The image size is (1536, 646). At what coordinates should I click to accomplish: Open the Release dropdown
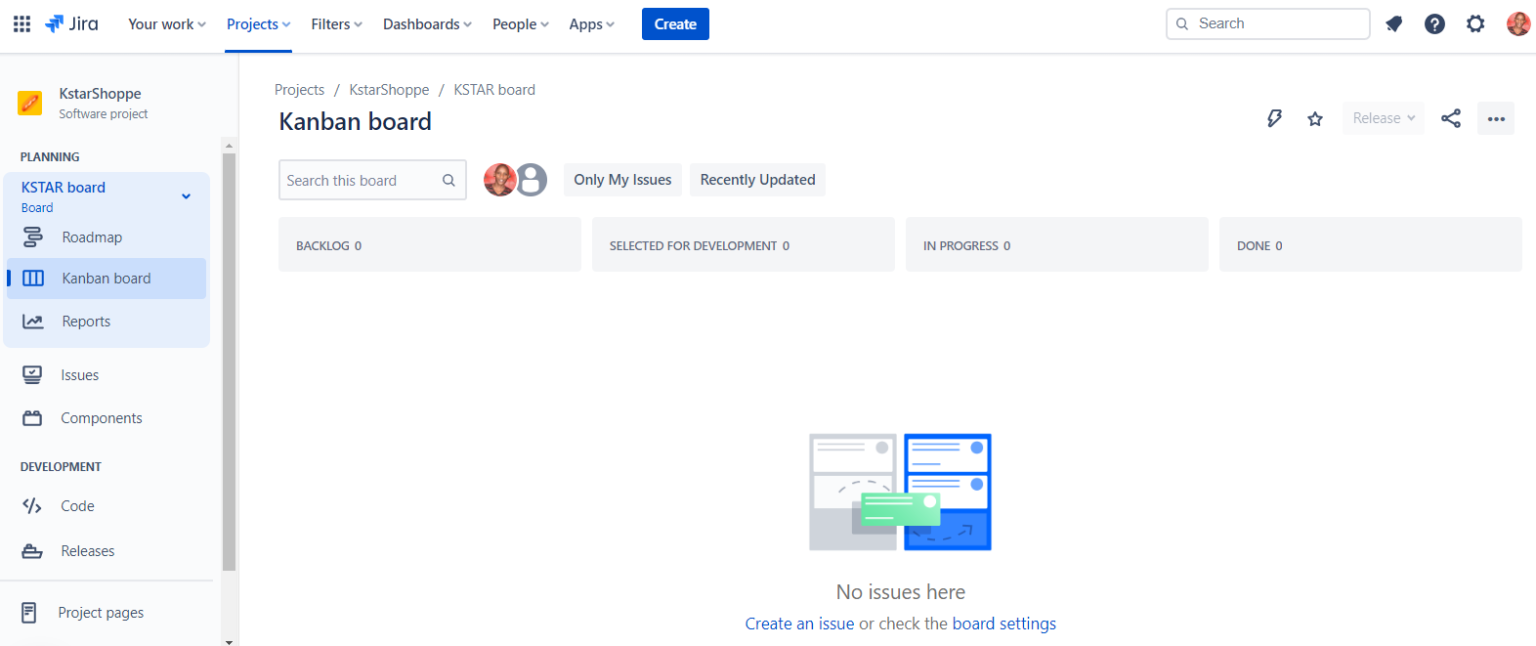pos(1382,118)
